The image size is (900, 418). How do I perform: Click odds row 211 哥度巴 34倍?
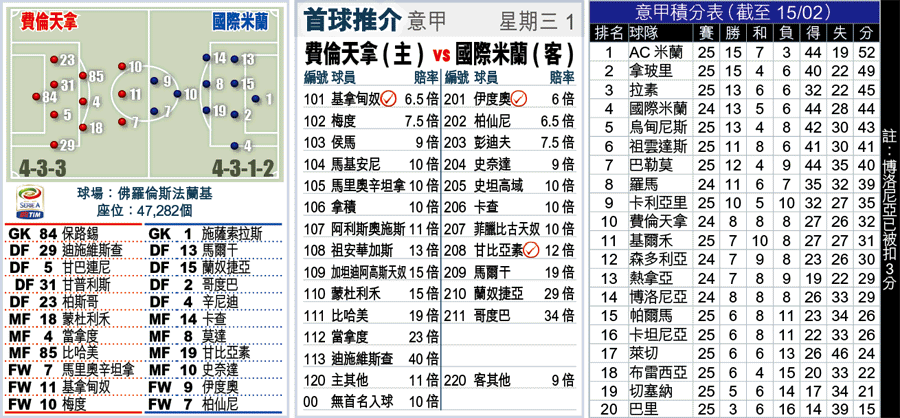[x=510, y=315]
